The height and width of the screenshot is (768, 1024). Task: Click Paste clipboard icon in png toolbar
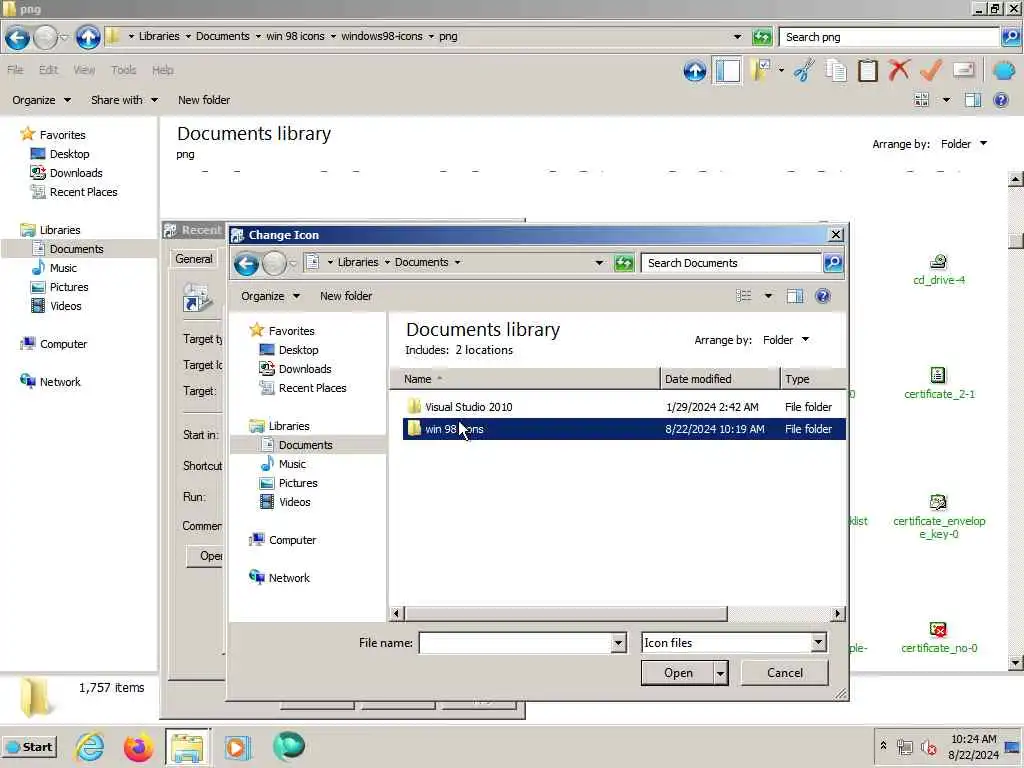coord(868,71)
